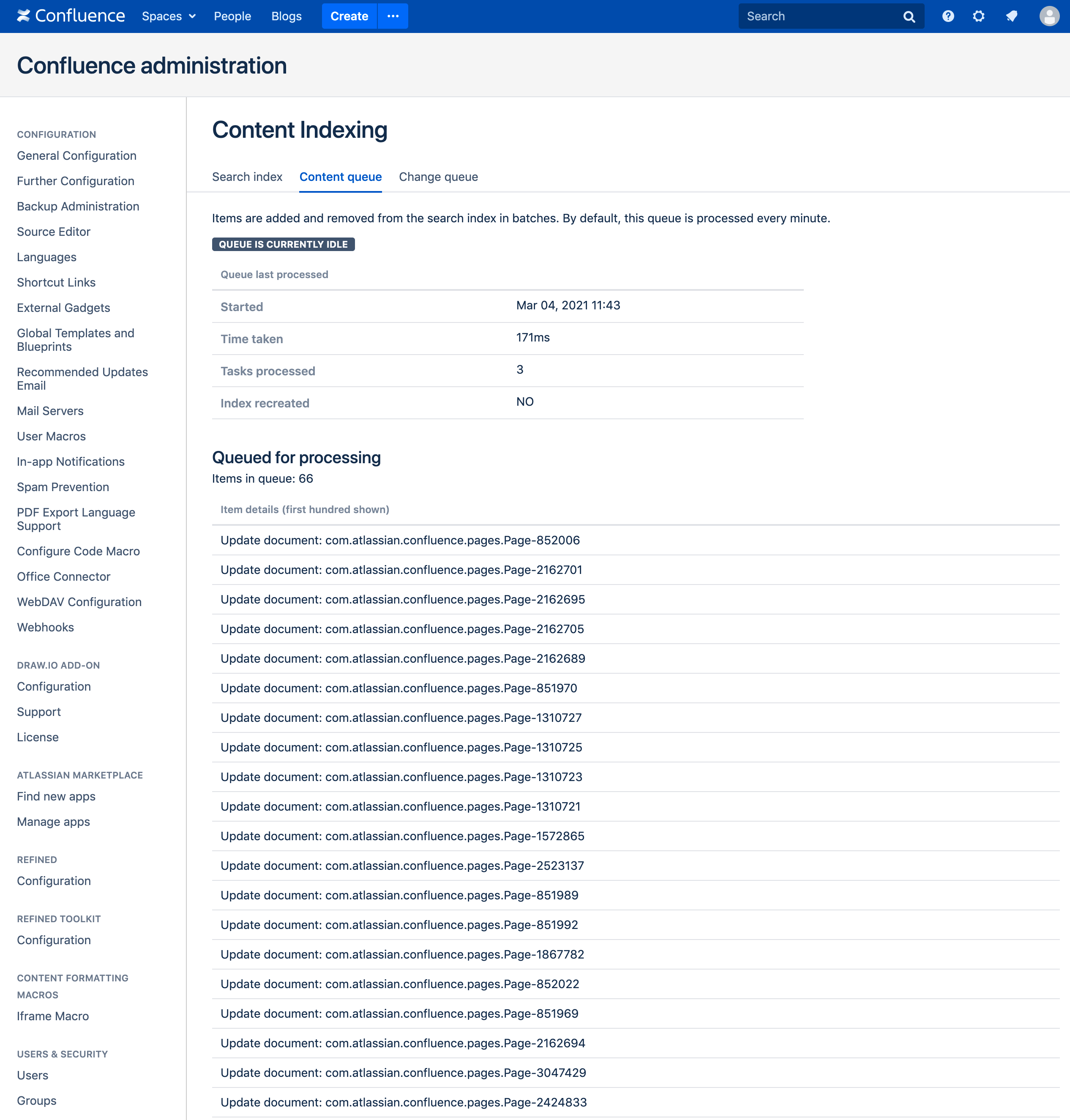Open General Configuration in sidebar

click(76, 156)
